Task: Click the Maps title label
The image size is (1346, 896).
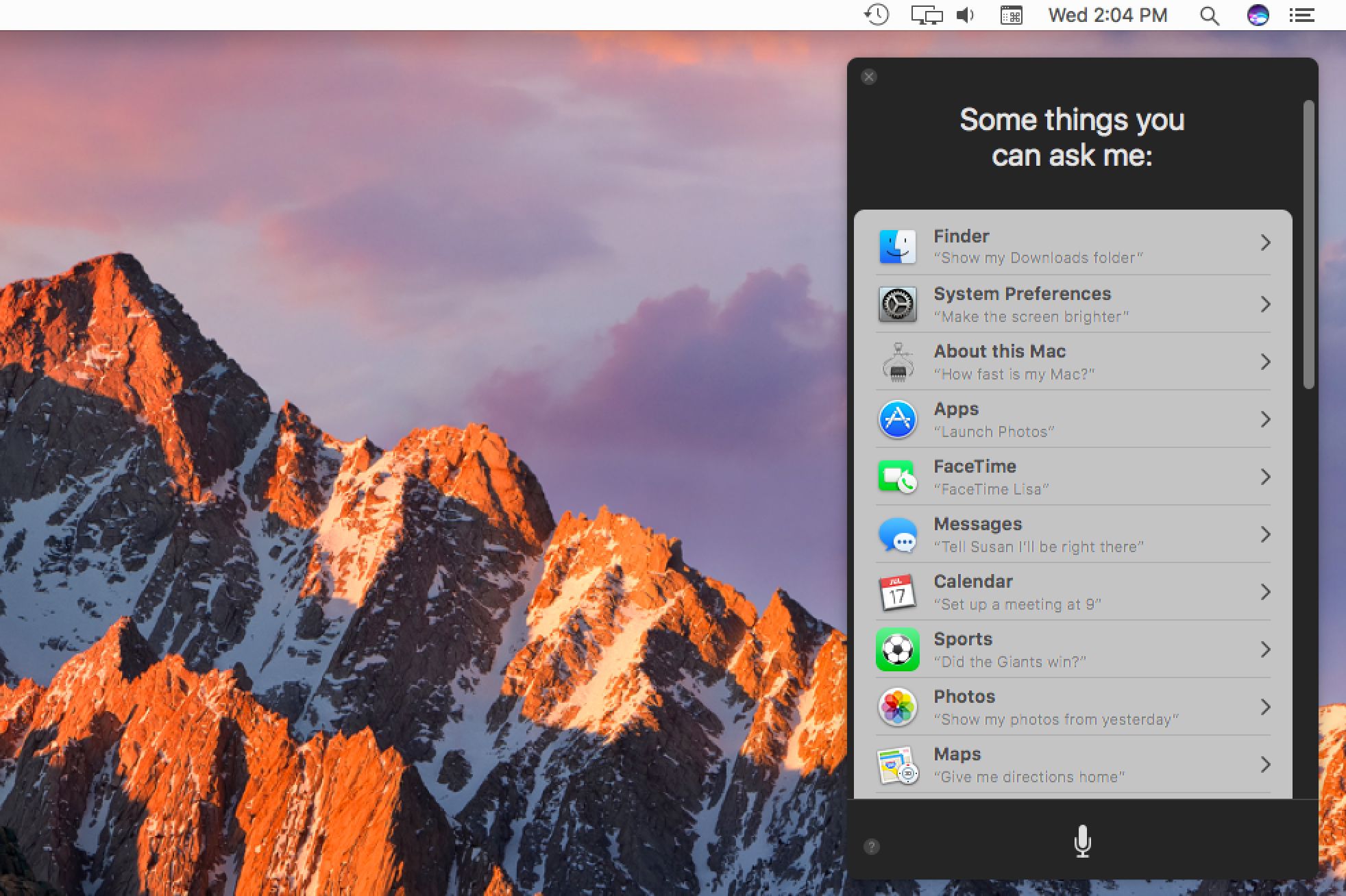Action: pos(957,755)
